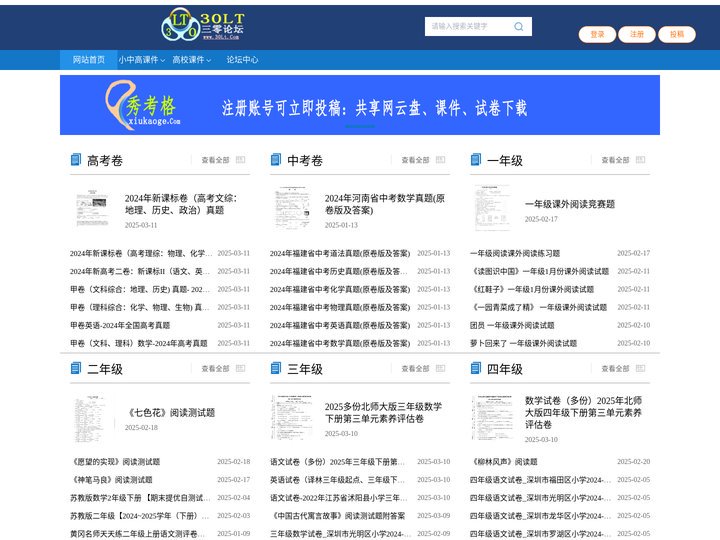The image size is (720, 540).
Task: Open thumbnail of 数学试卷 四年级下册
Action: 491,417
